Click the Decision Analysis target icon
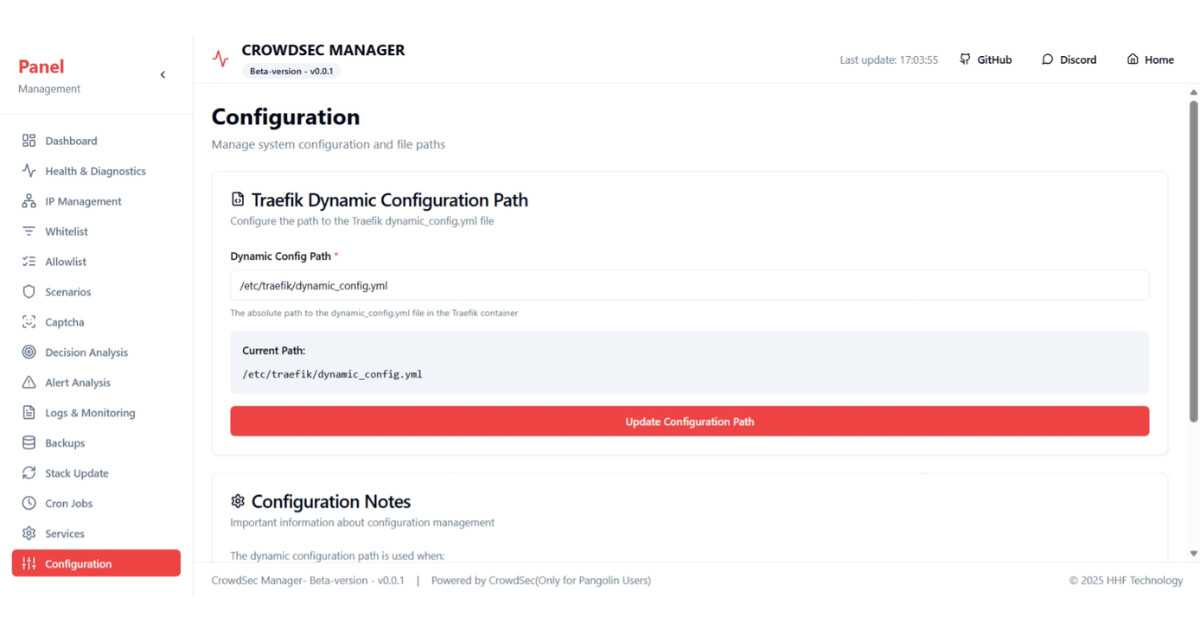 click(29, 352)
